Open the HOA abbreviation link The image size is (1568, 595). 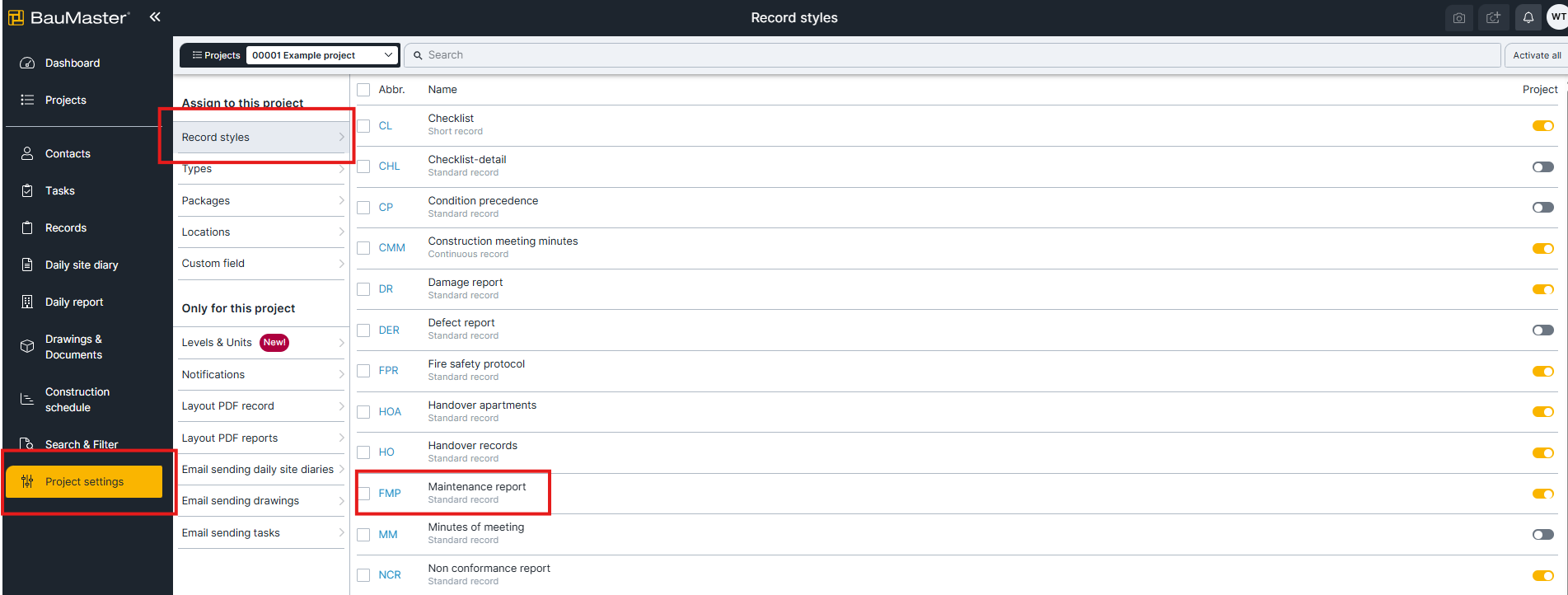(x=390, y=412)
